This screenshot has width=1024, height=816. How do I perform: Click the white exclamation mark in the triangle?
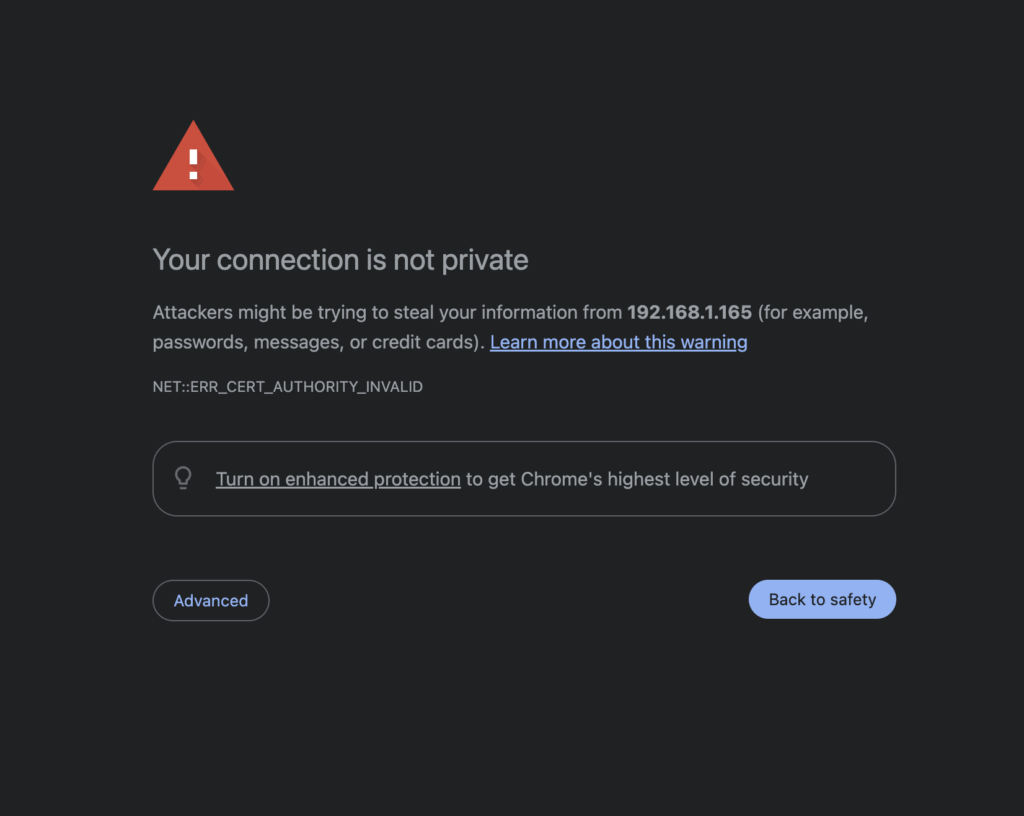pos(193,164)
